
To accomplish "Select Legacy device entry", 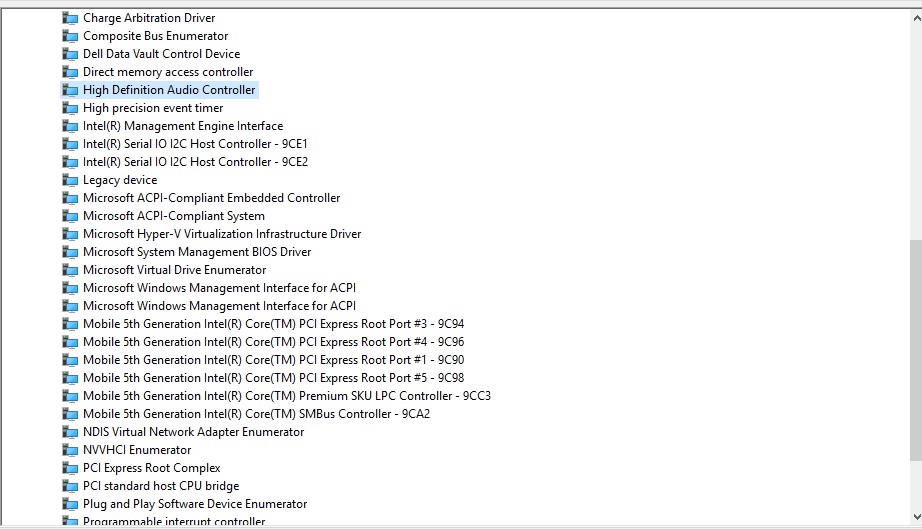I will click(x=120, y=180).
